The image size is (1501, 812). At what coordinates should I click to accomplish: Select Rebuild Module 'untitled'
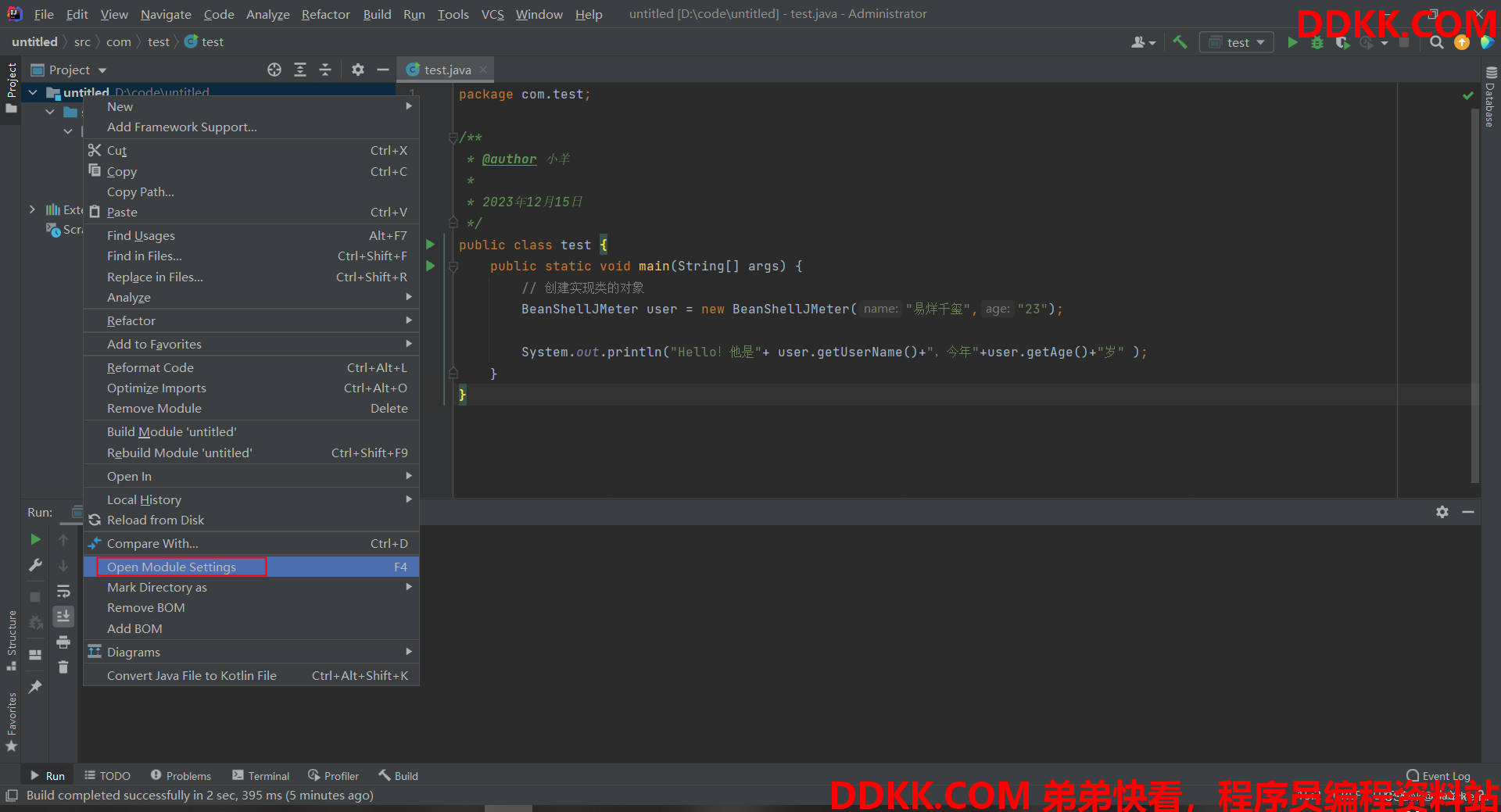click(251, 453)
